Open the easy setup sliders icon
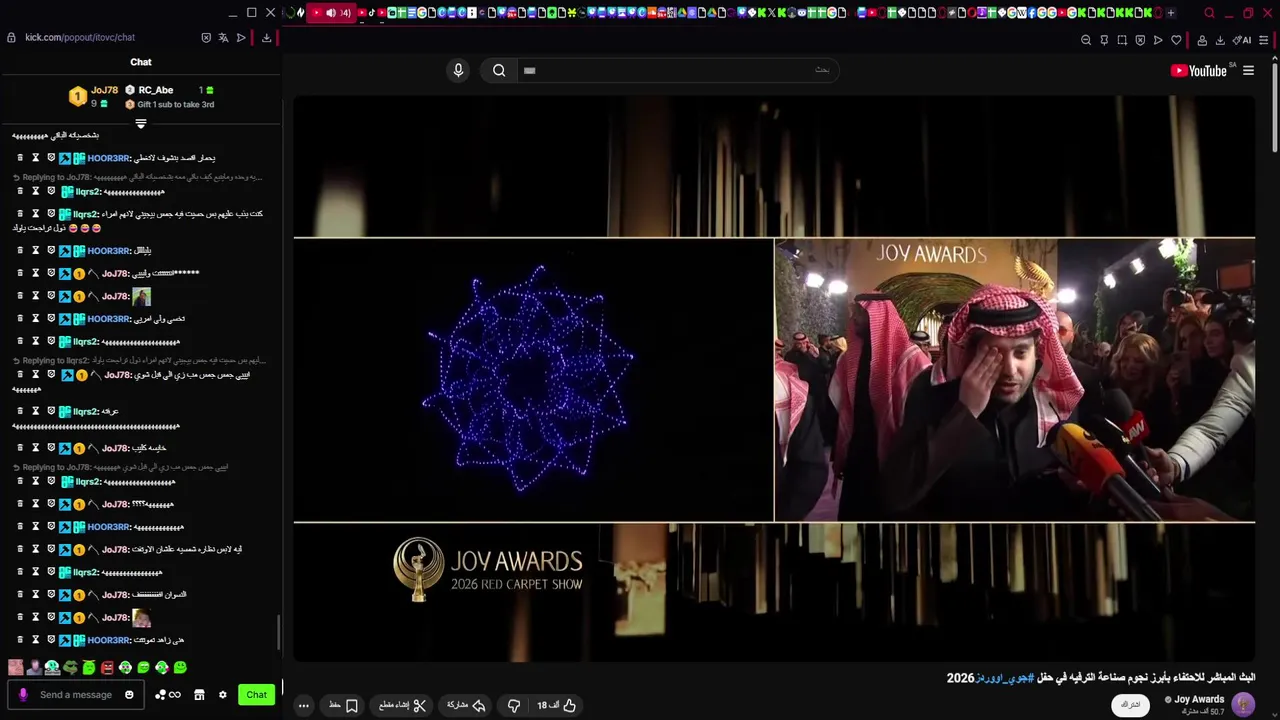The width and height of the screenshot is (1280, 720). coord(1265,40)
